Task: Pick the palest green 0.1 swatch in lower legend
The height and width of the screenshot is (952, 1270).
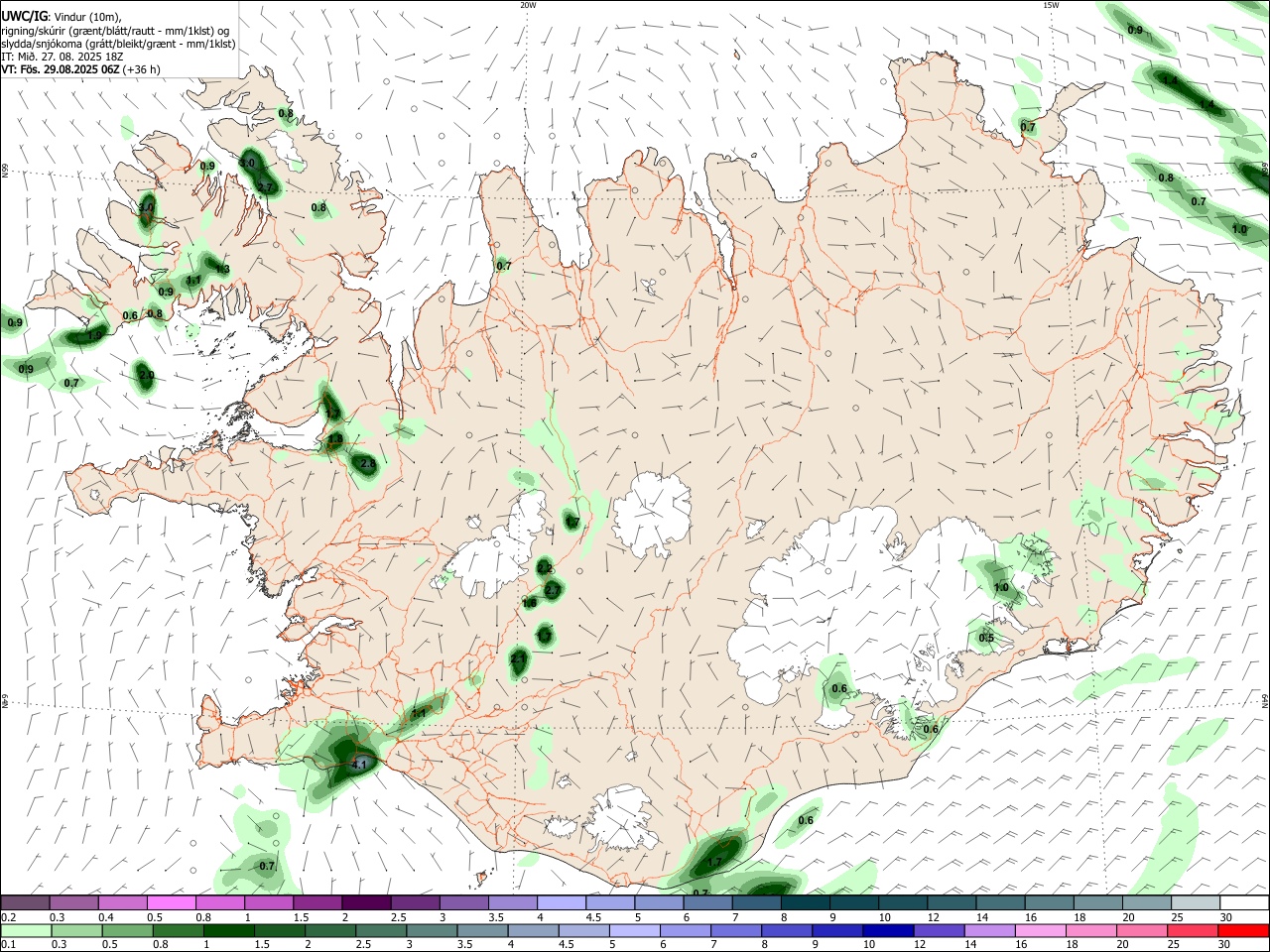Action: pyautogui.click(x=25, y=930)
